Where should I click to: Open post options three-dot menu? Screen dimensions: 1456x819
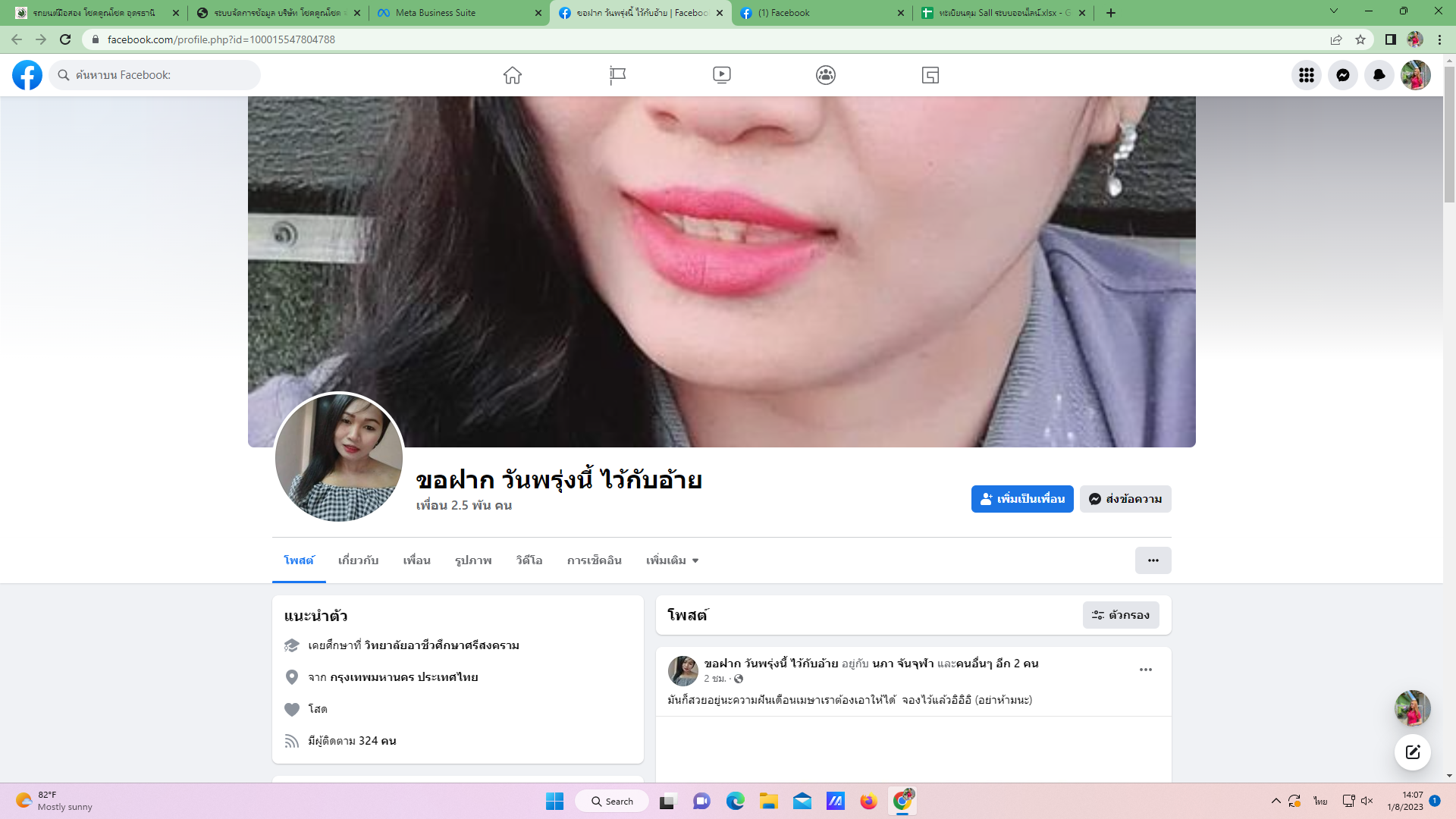(x=1145, y=670)
